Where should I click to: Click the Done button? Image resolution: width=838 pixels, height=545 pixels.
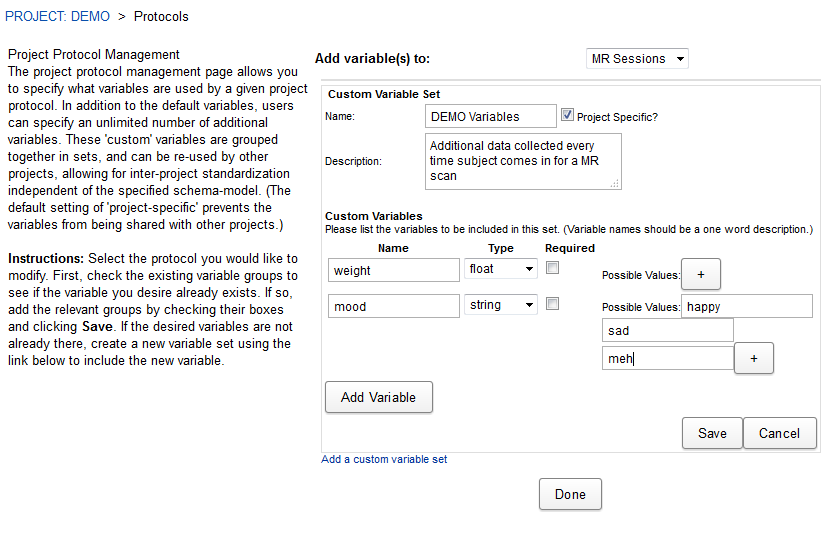(570, 494)
